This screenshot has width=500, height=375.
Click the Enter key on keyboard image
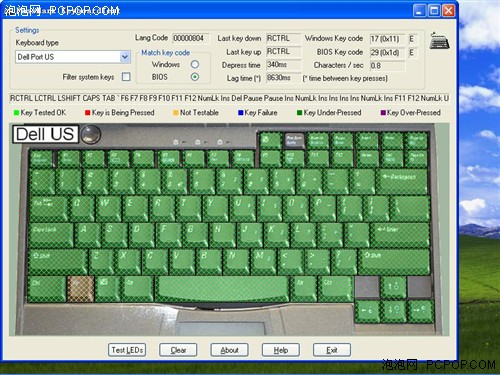click(401, 235)
